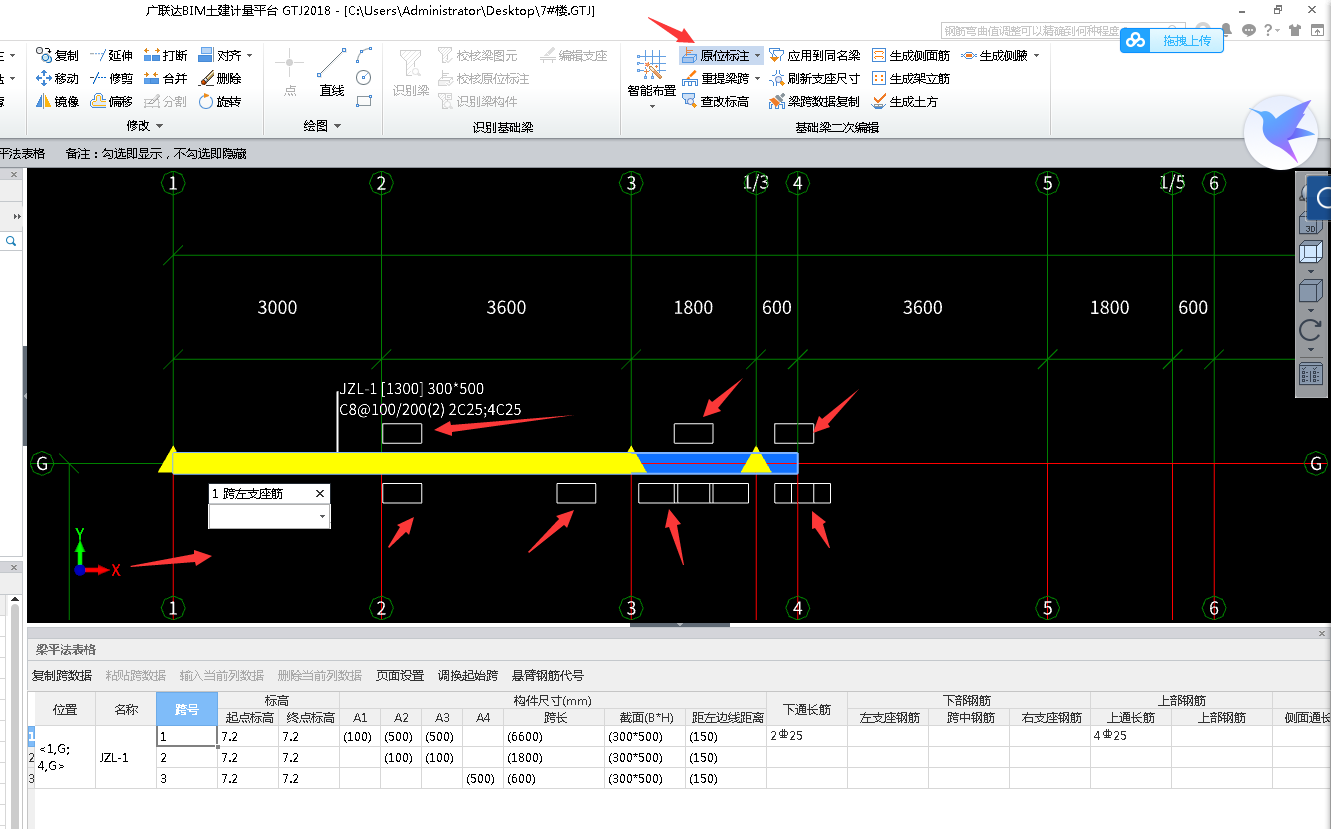
Task: Click 调换起始跨 swap start span
Action: pyautogui.click(x=468, y=676)
